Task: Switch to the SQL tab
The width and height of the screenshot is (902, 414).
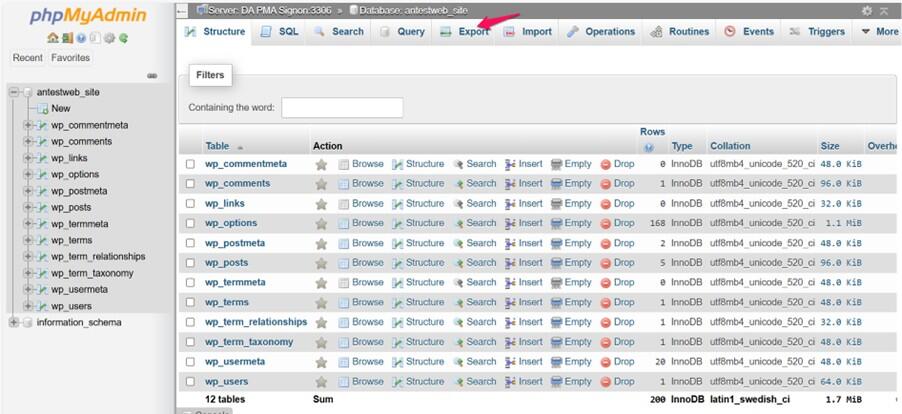Action: pos(280,32)
